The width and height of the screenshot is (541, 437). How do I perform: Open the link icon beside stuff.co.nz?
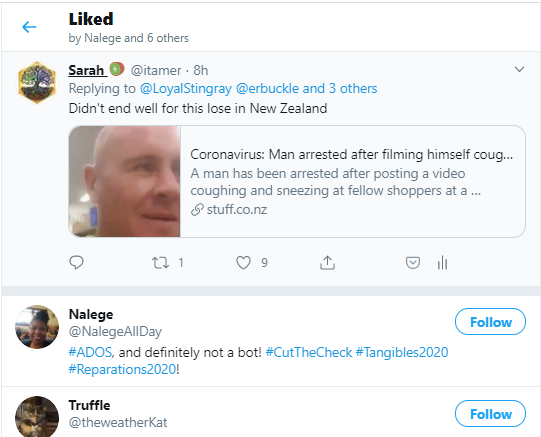[197, 209]
